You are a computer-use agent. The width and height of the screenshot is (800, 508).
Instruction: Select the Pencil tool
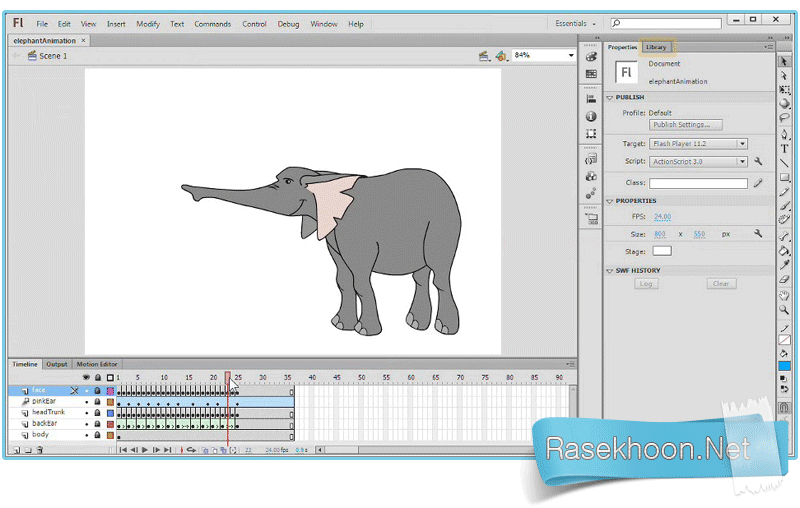784,192
